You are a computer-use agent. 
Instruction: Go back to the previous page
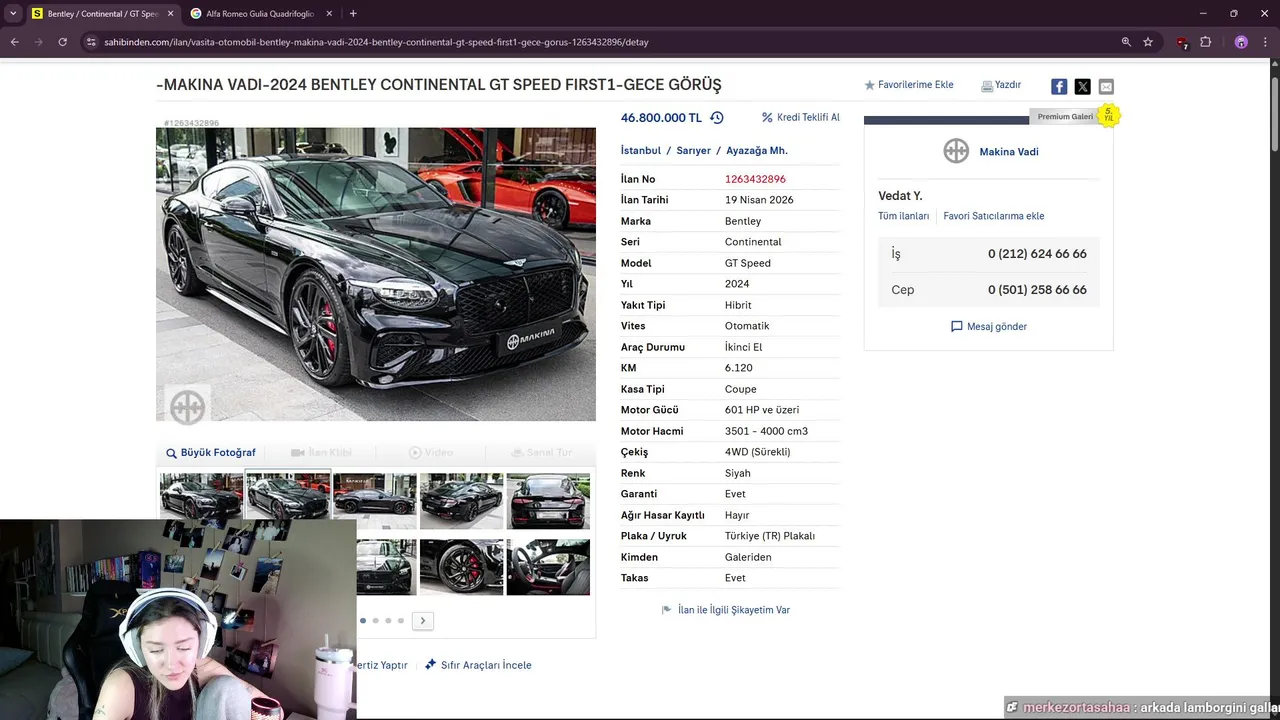pos(14,42)
